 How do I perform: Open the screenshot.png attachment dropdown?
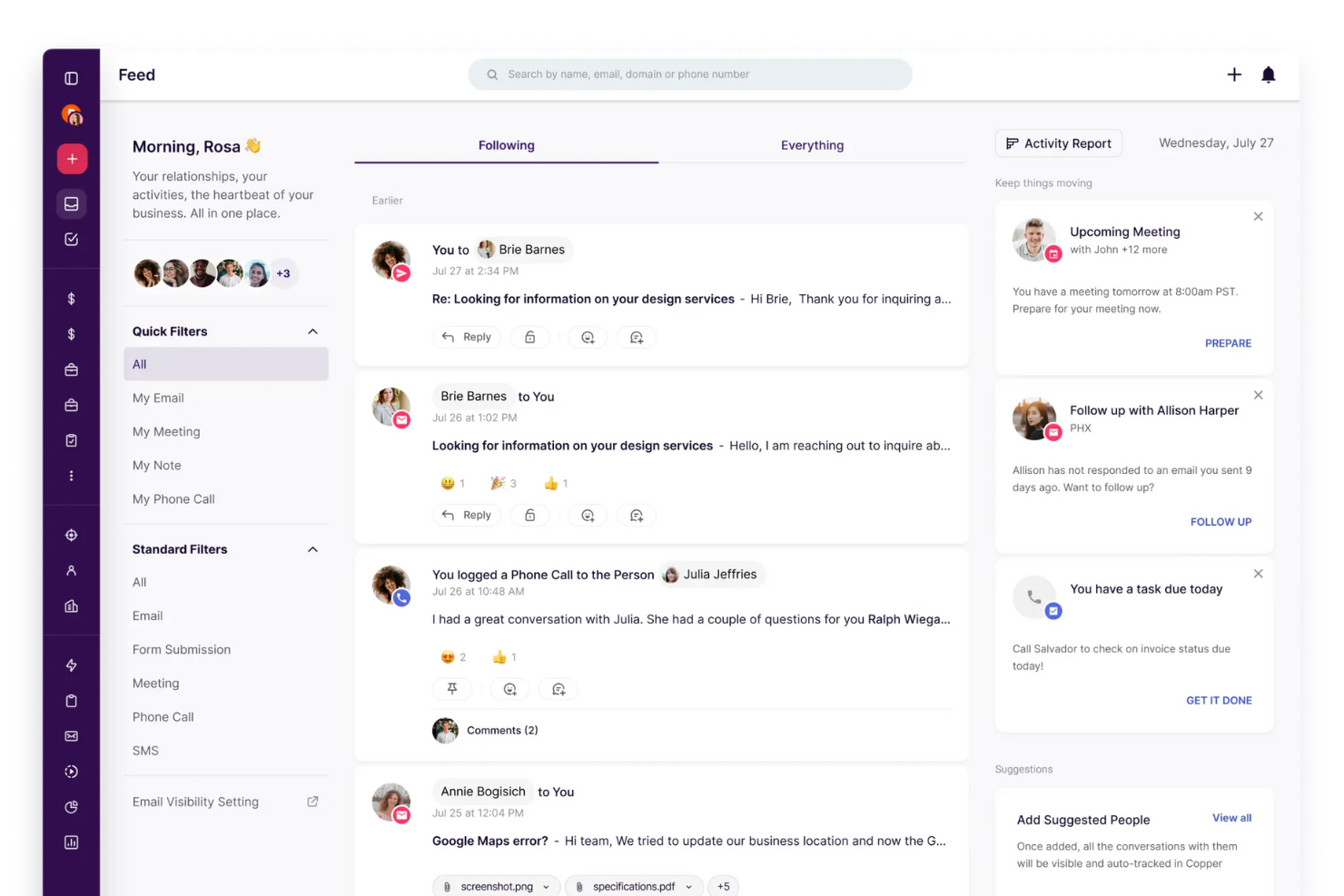(x=546, y=886)
